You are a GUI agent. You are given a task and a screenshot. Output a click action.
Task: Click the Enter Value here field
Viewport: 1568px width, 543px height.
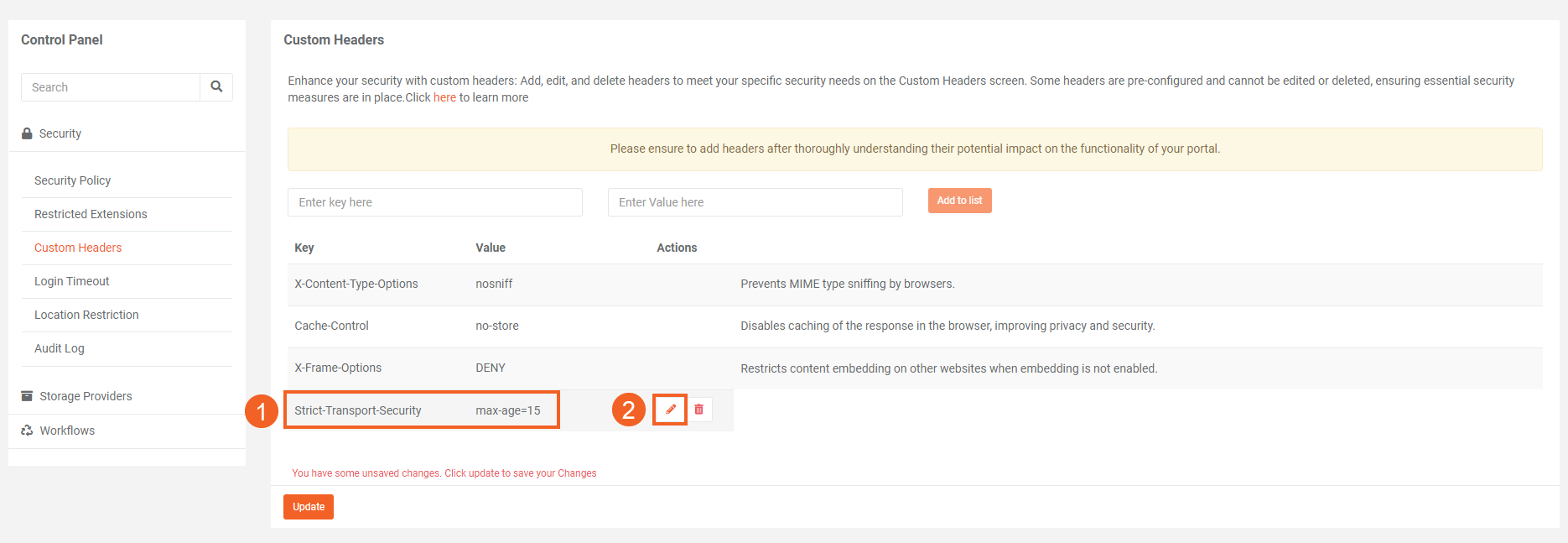(755, 202)
